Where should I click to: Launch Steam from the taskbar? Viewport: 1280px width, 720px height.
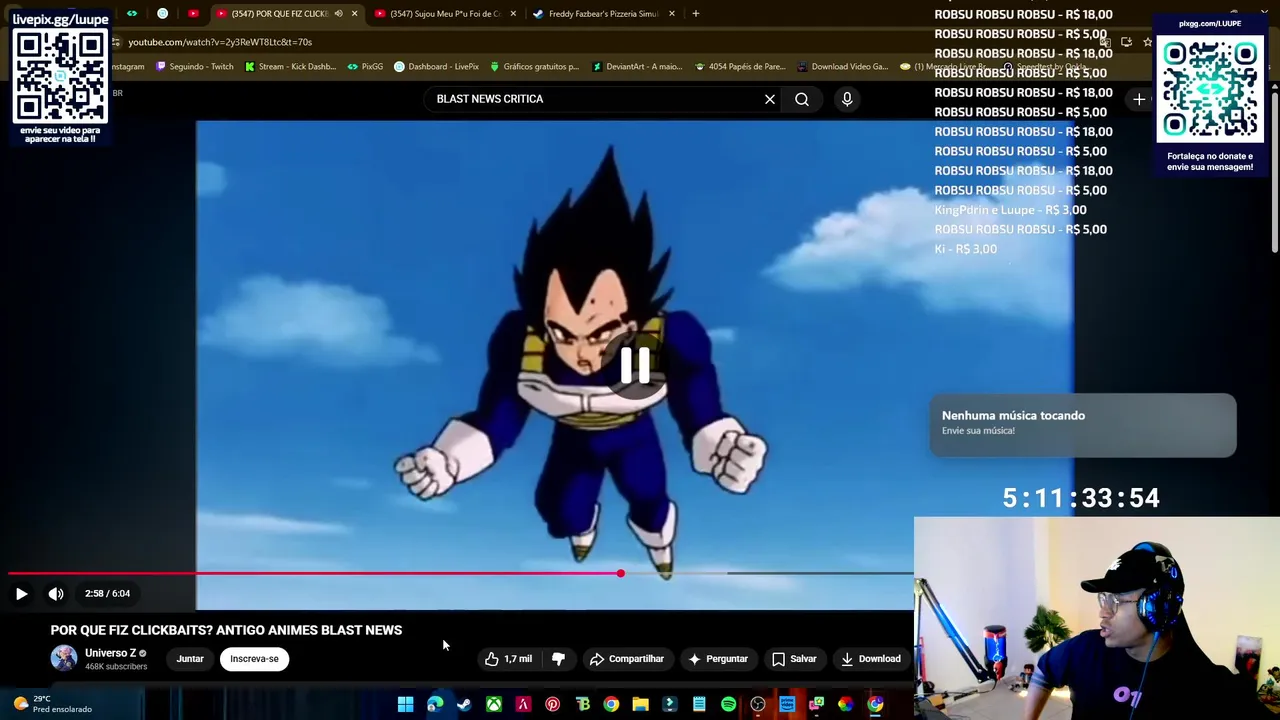point(464,705)
